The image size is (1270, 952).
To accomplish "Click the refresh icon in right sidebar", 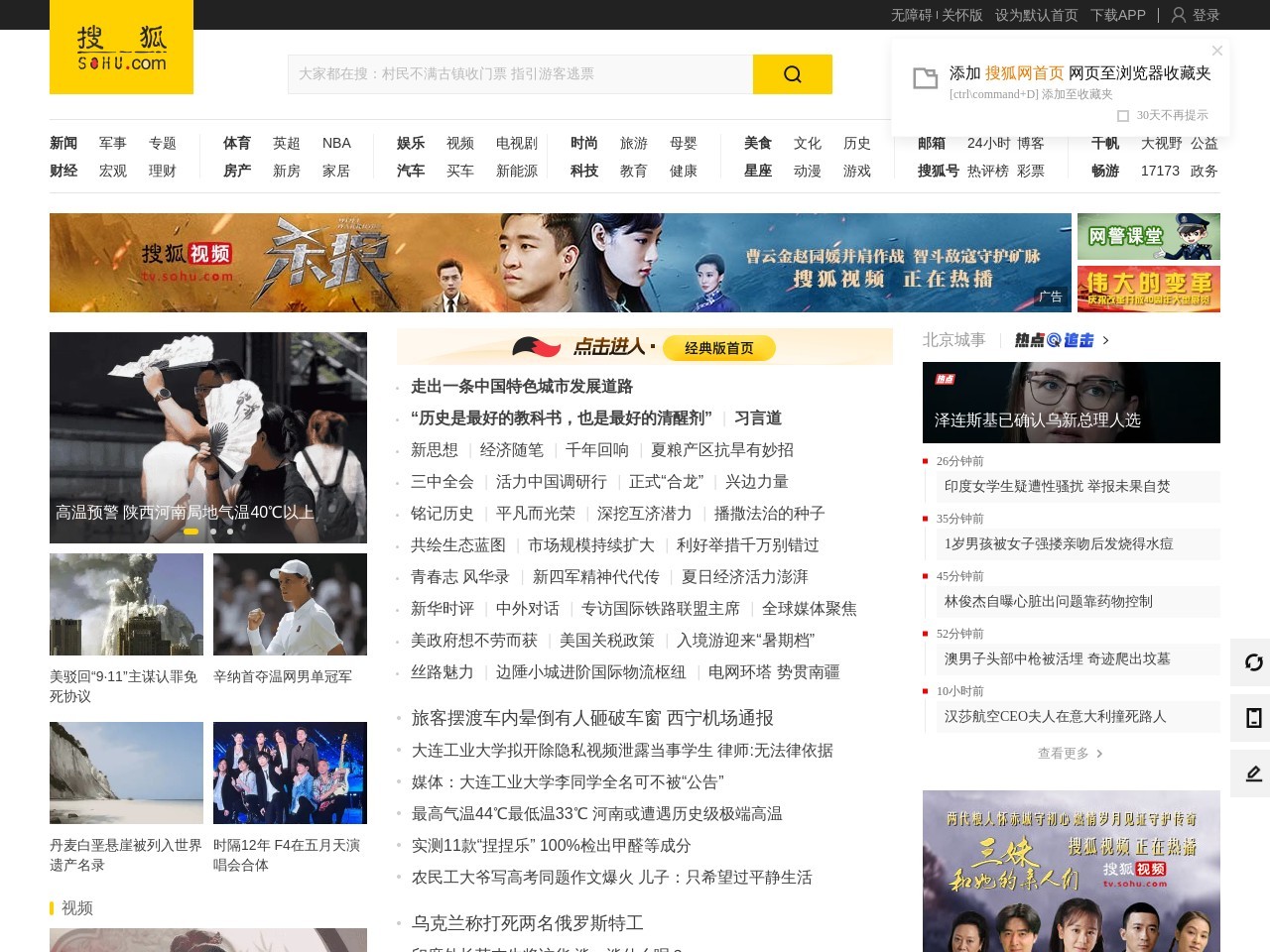I will pyautogui.click(x=1253, y=662).
